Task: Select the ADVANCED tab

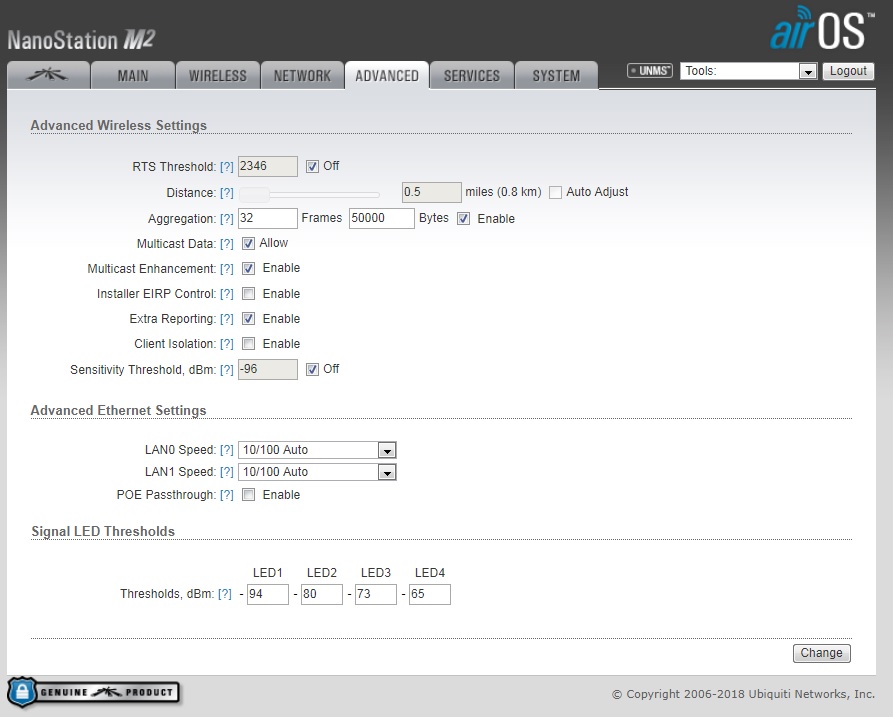Action: 387,76
